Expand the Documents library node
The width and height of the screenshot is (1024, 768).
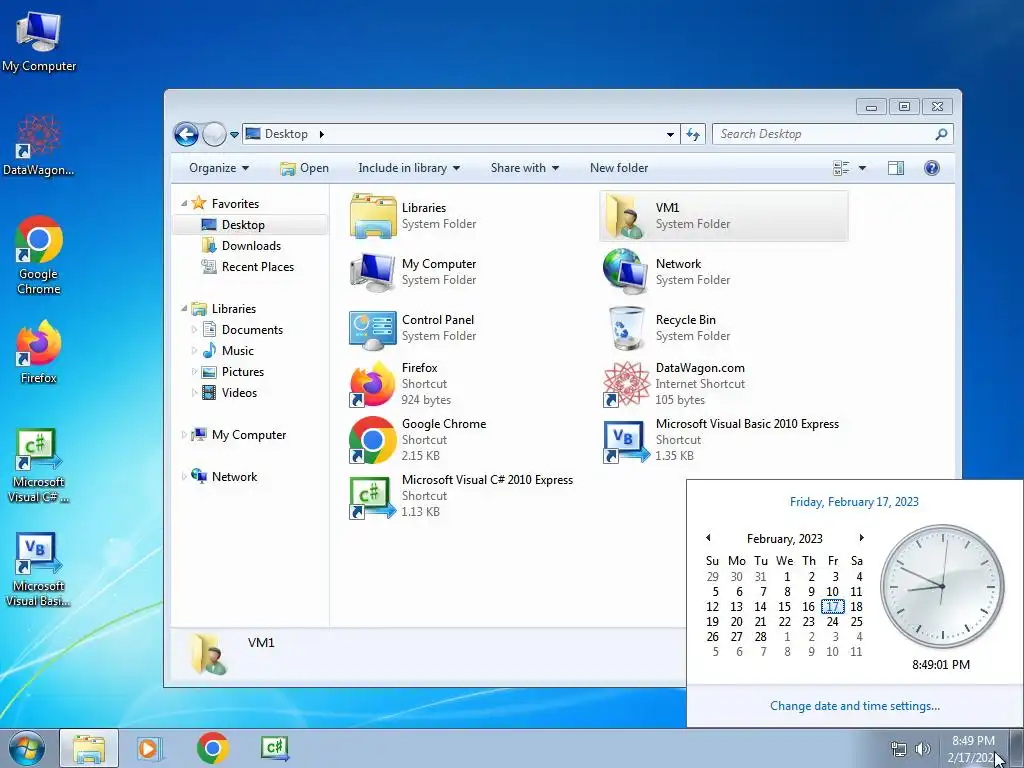tap(194, 330)
